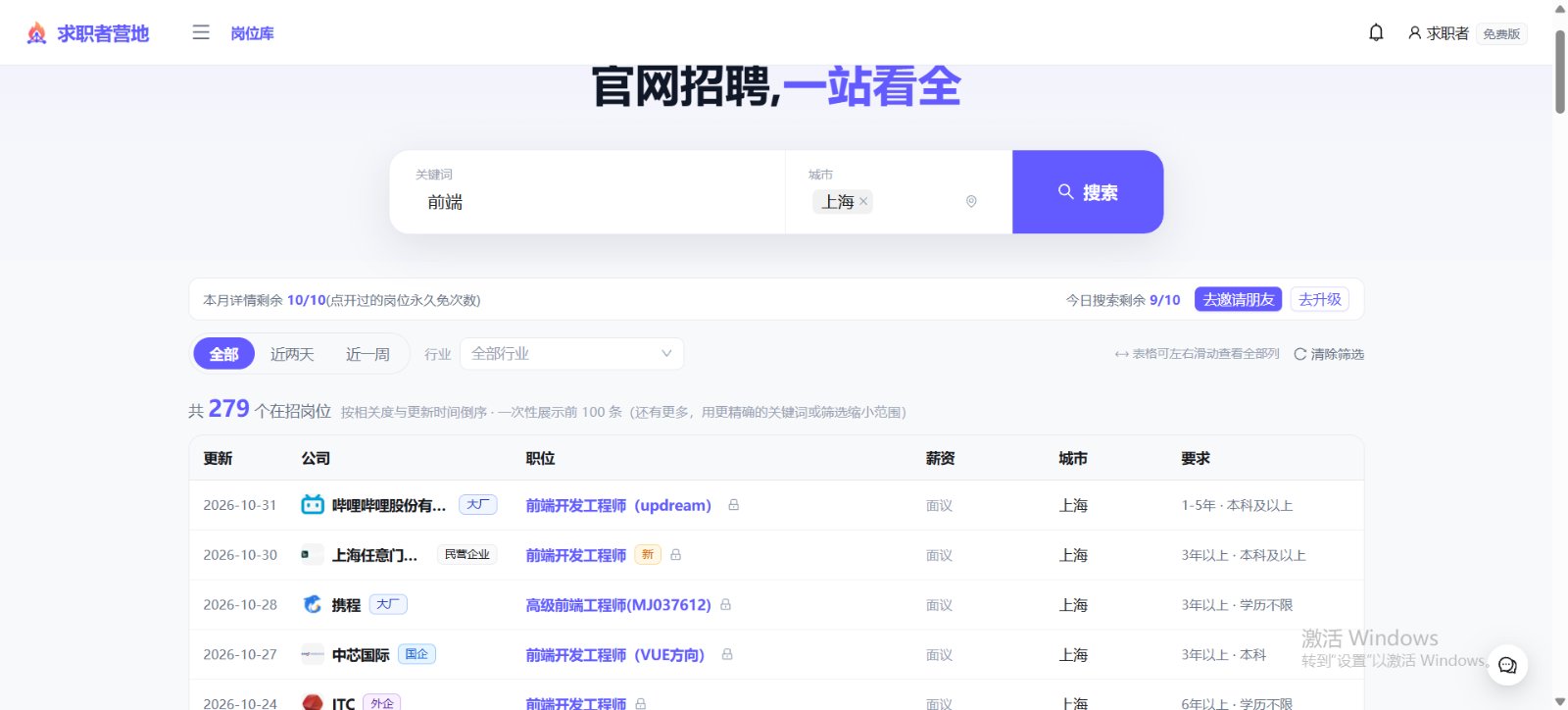Click the 搜索 search button

click(1088, 192)
